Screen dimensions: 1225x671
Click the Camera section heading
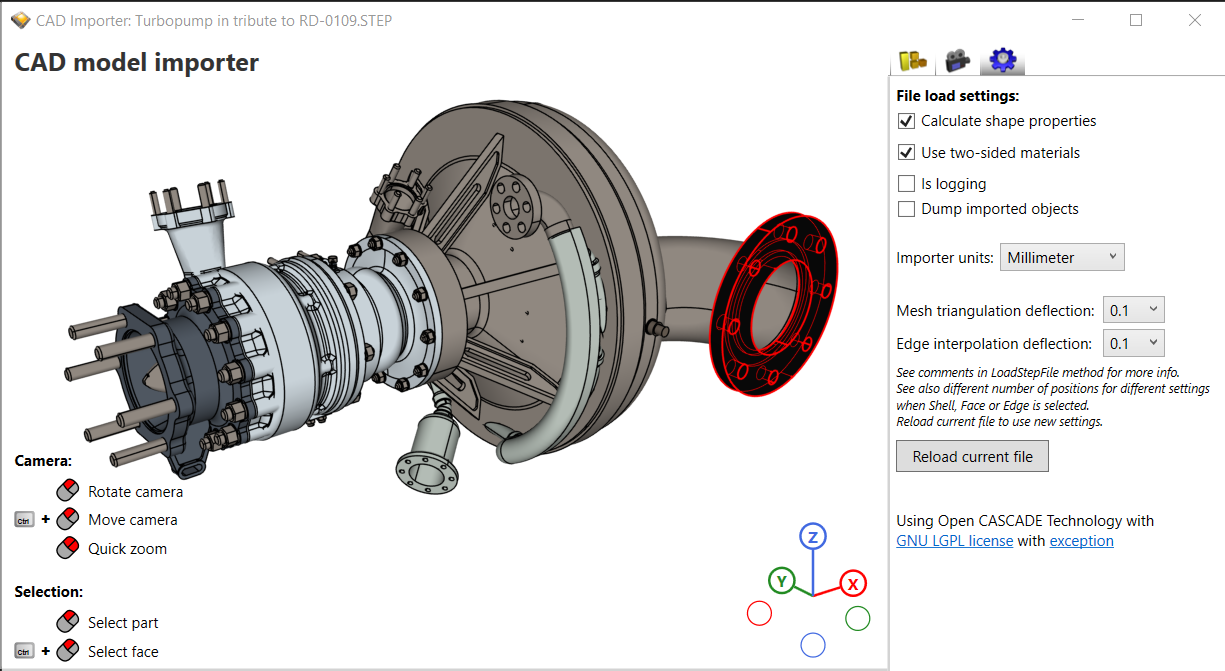coord(43,461)
